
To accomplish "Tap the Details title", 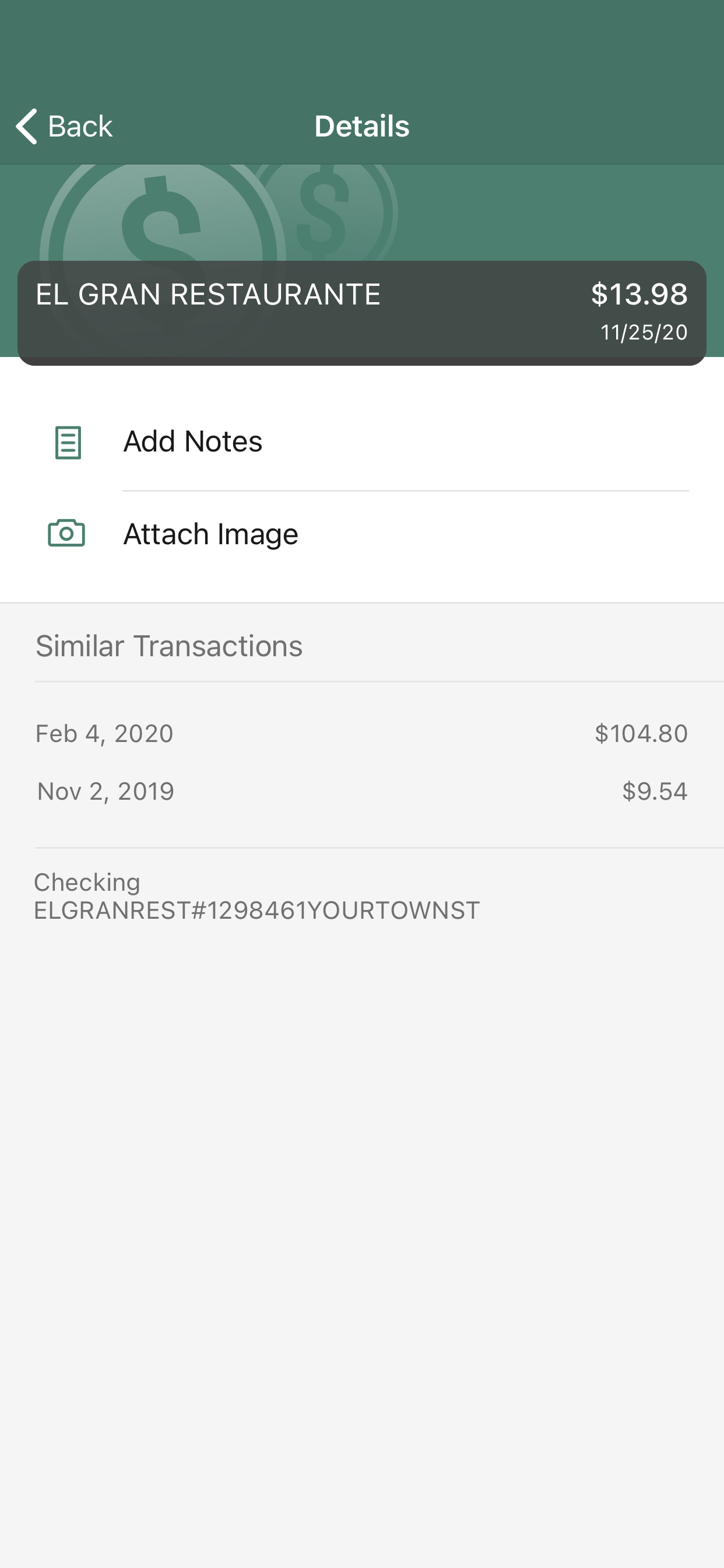I will (362, 126).
